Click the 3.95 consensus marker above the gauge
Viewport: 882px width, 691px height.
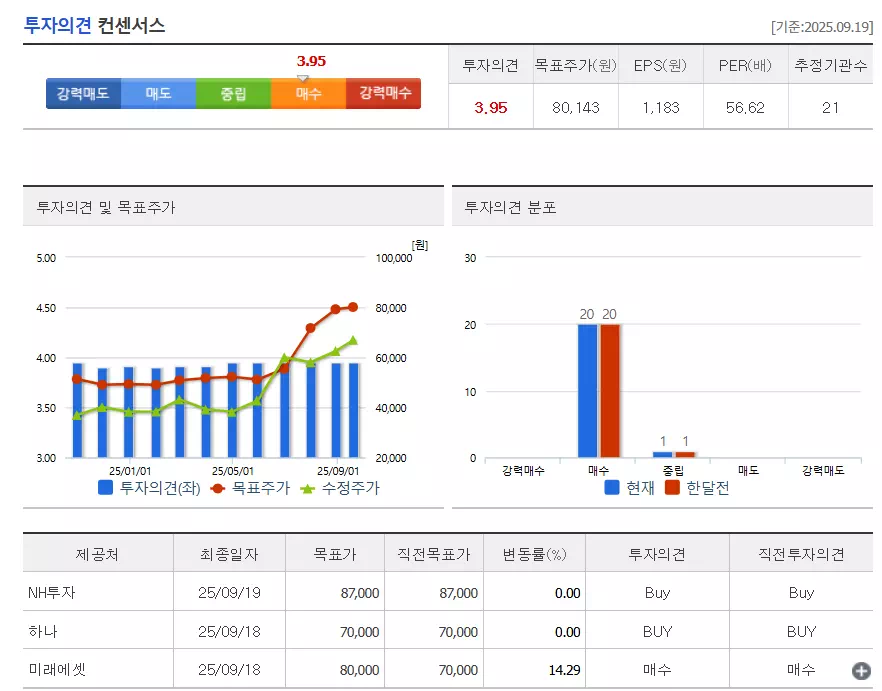click(x=310, y=61)
